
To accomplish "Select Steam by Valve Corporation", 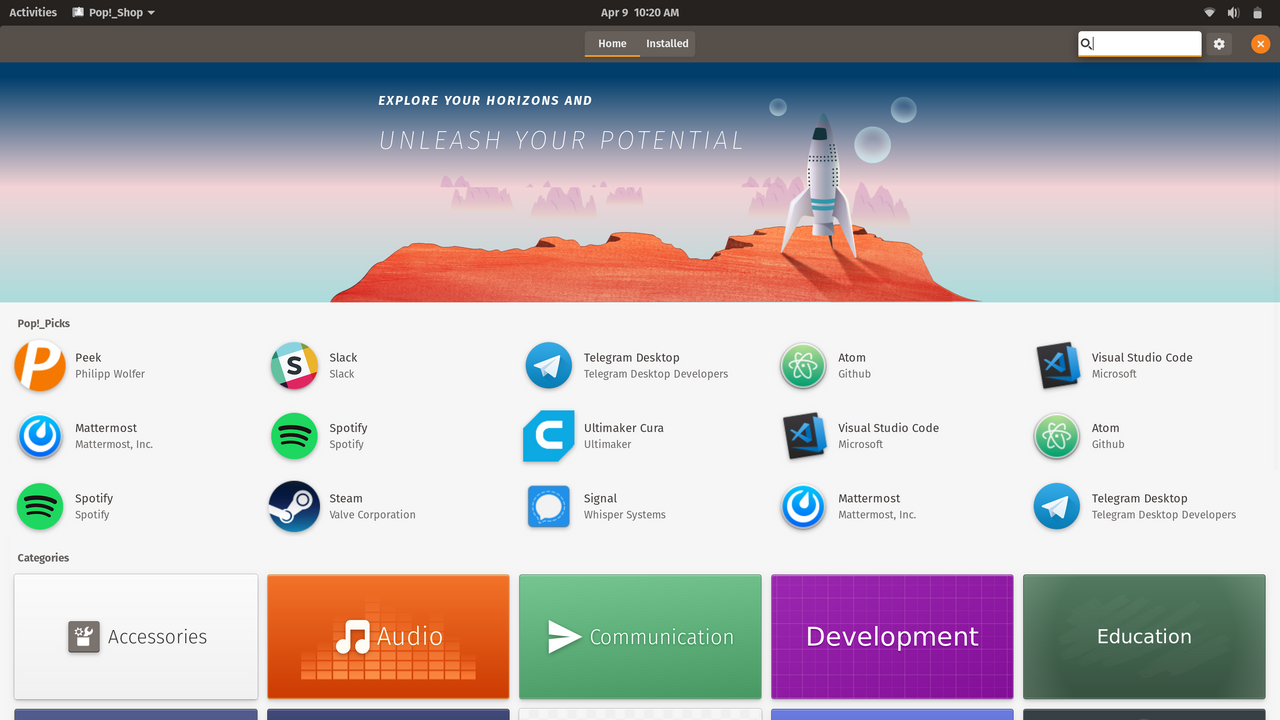I will click(x=293, y=506).
